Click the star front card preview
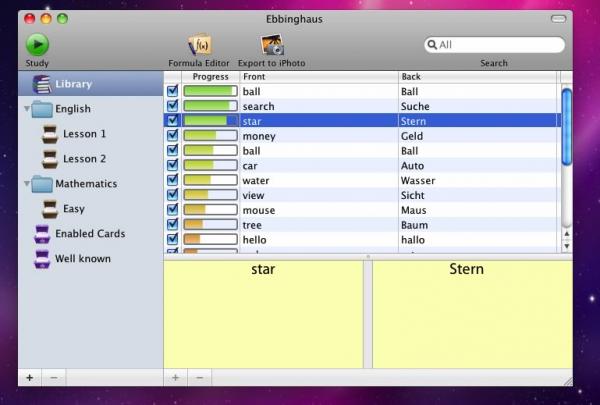 pyautogui.click(x=263, y=315)
